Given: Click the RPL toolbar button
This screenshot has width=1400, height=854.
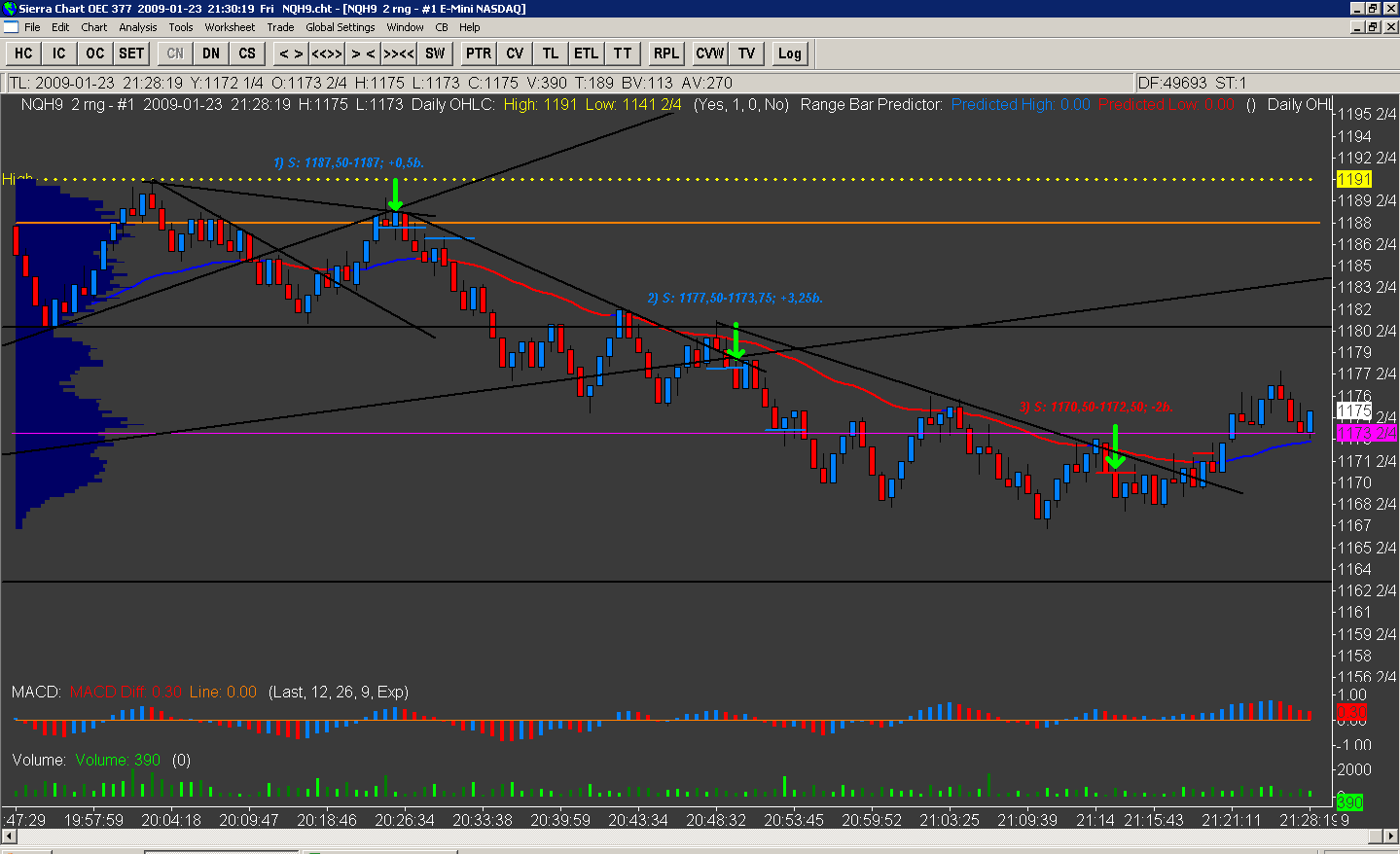Looking at the screenshot, I should click(x=666, y=53).
